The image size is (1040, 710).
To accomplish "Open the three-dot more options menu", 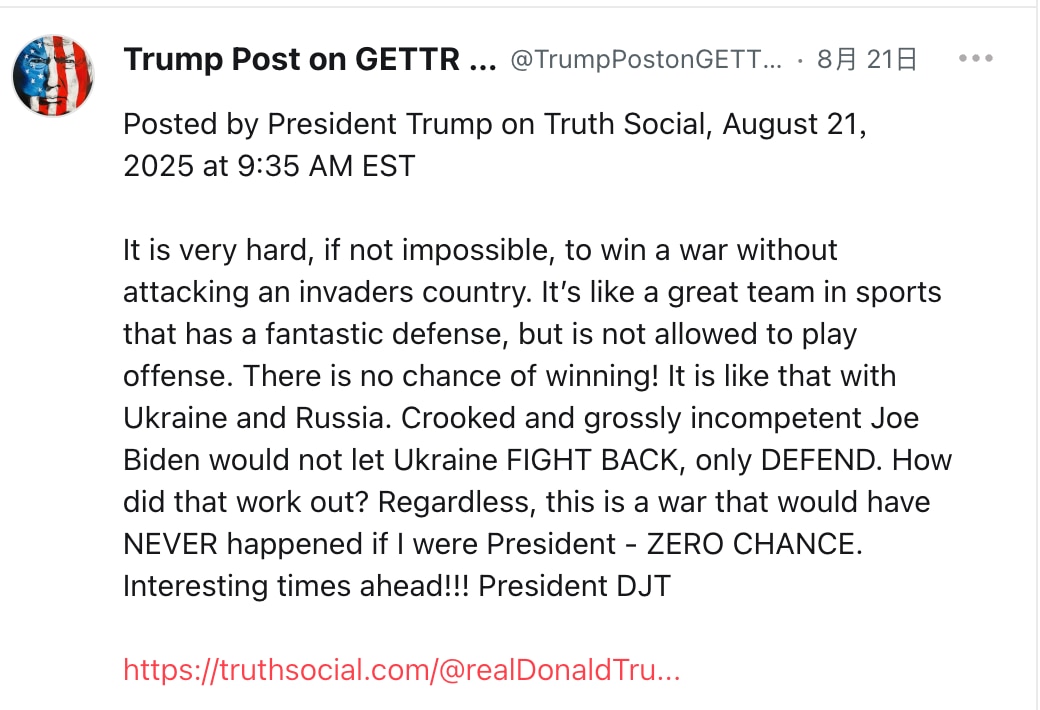I will click(975, 59).
